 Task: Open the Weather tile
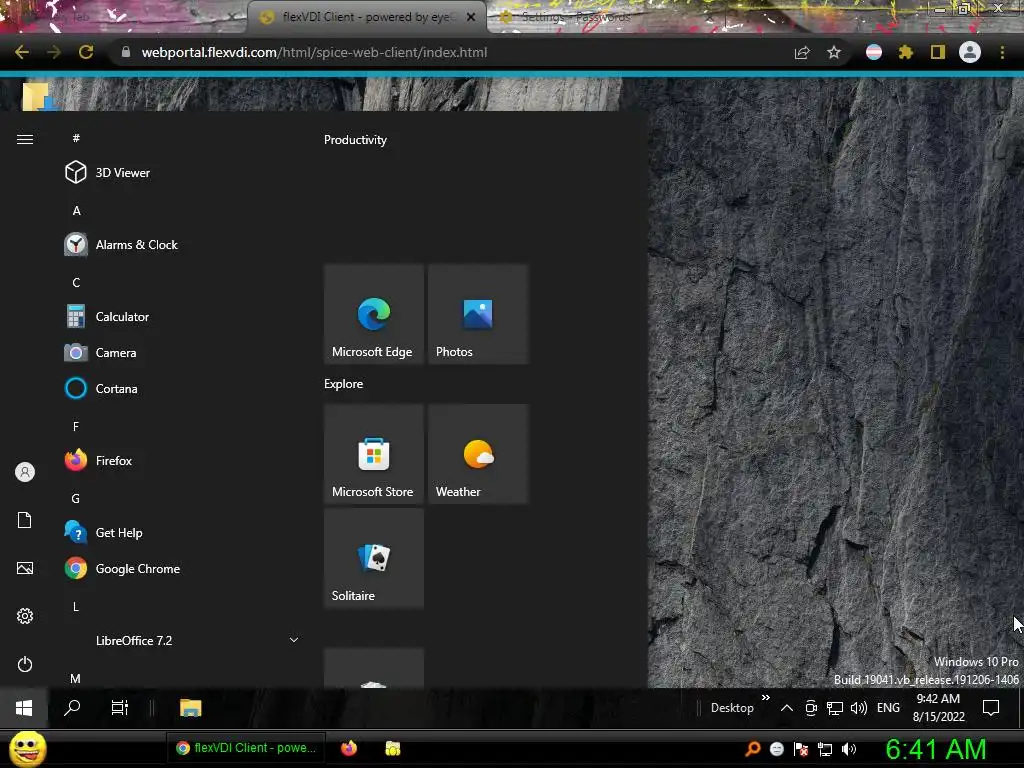(478, 454)
